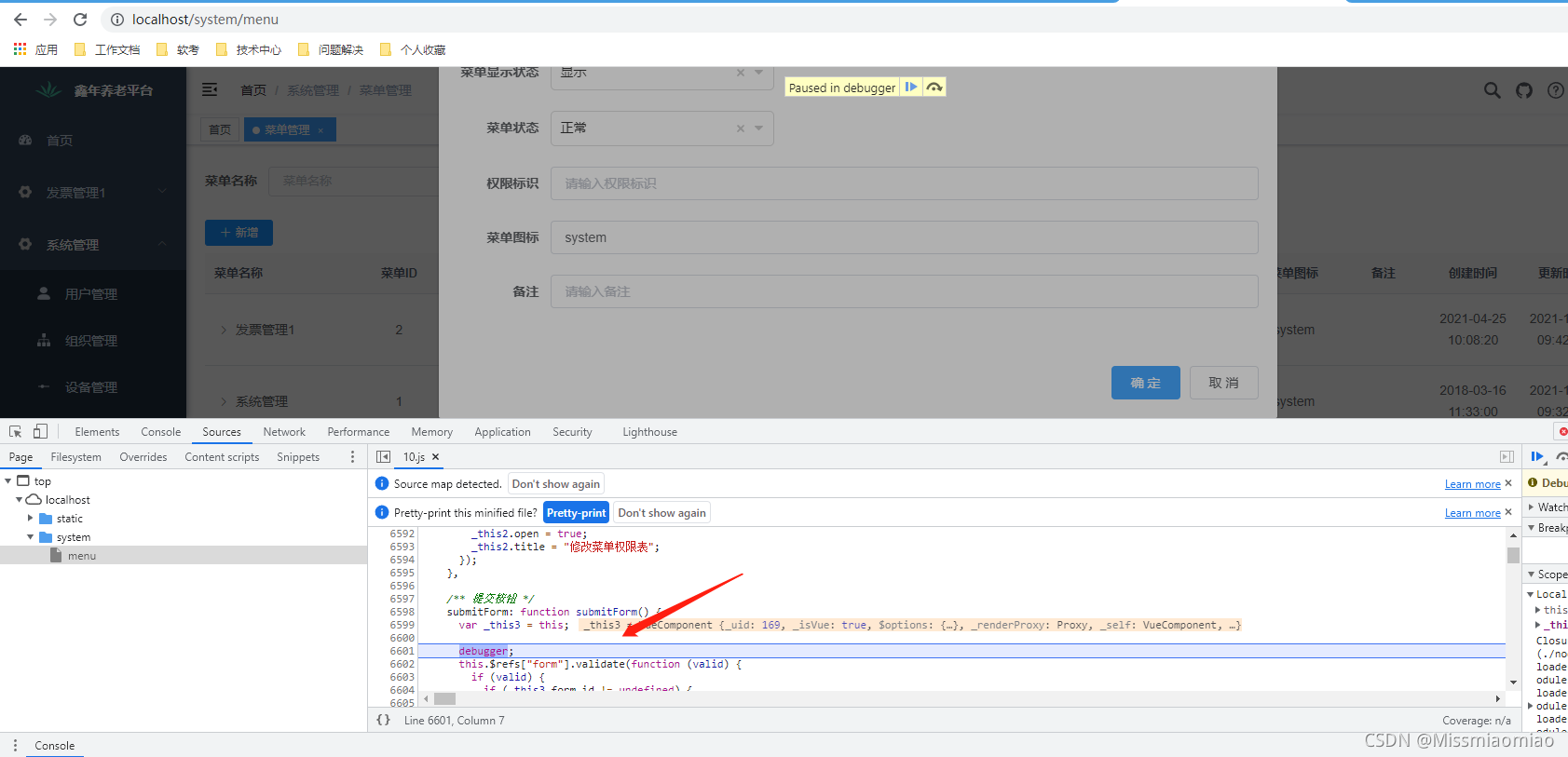Activate DevTools inspect element picker
Image resolution: width=1568 pixels, height=757 pixels.
point(15,431)
